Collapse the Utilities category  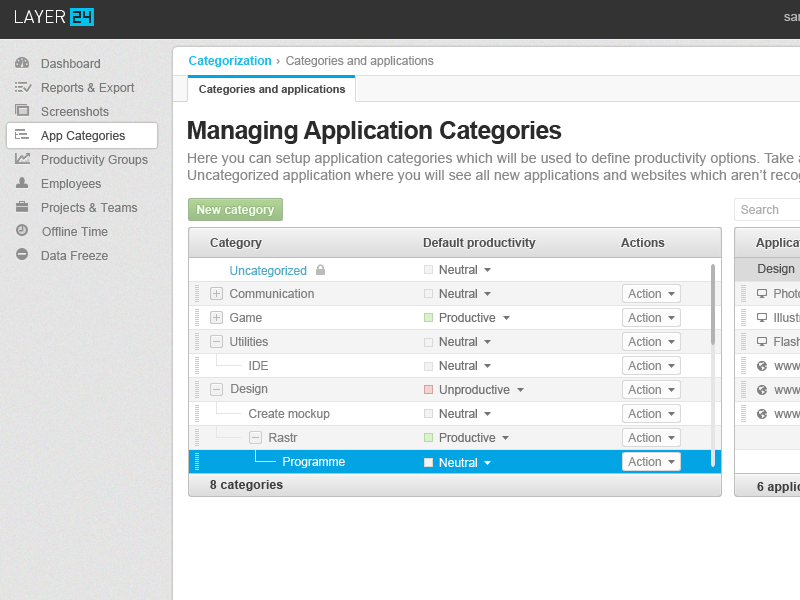click(216, 341)
